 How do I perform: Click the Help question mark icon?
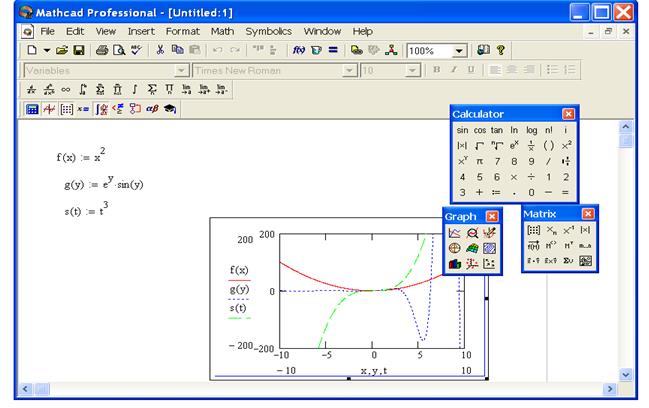tap(501, 50)
